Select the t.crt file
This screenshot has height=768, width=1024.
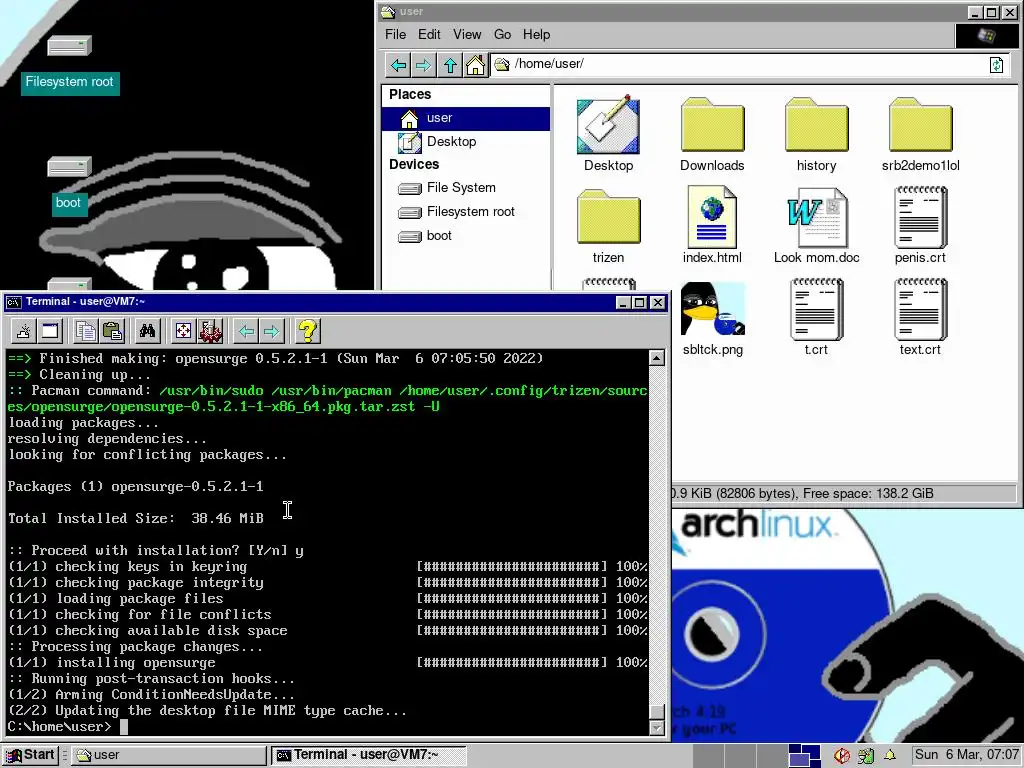pos(816,318)
